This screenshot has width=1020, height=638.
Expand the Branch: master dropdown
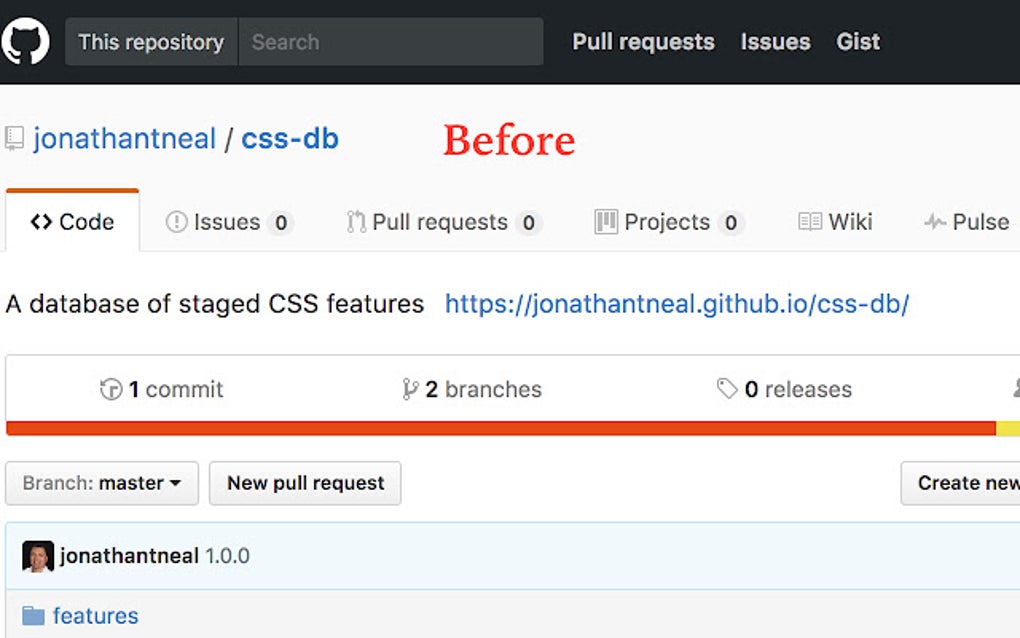tap(102, 483)
